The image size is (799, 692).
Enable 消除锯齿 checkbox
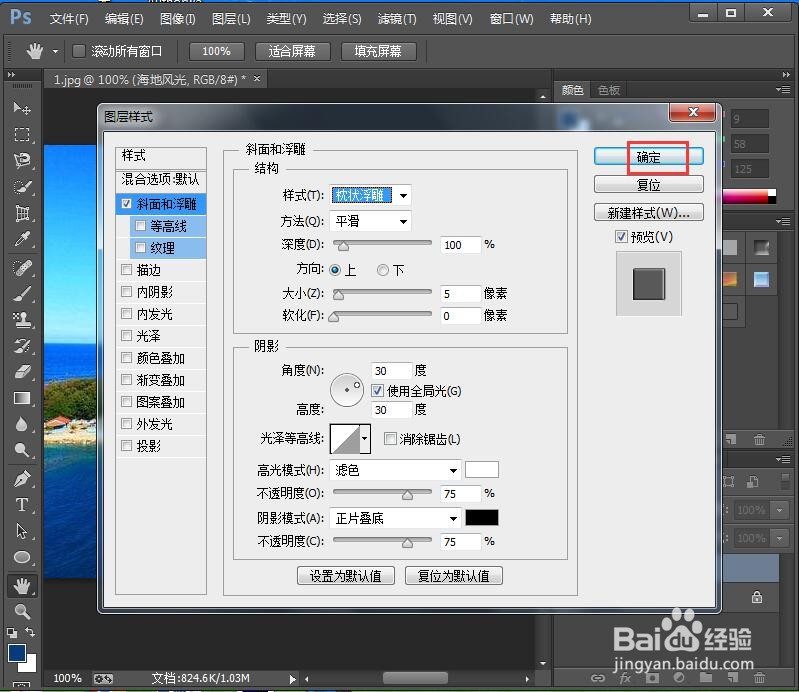coord(390,439)
